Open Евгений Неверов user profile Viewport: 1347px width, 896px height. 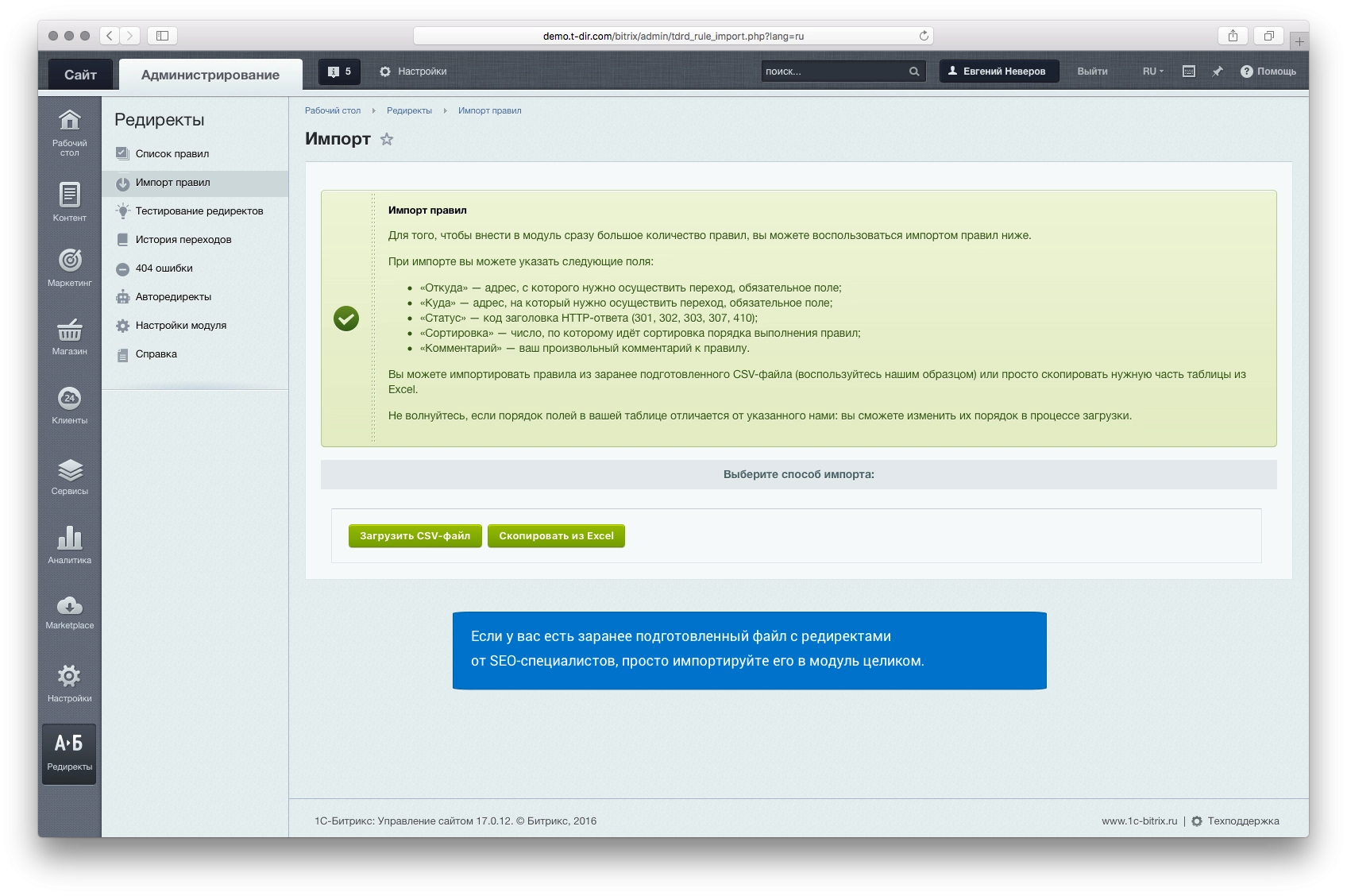[999, 71]
